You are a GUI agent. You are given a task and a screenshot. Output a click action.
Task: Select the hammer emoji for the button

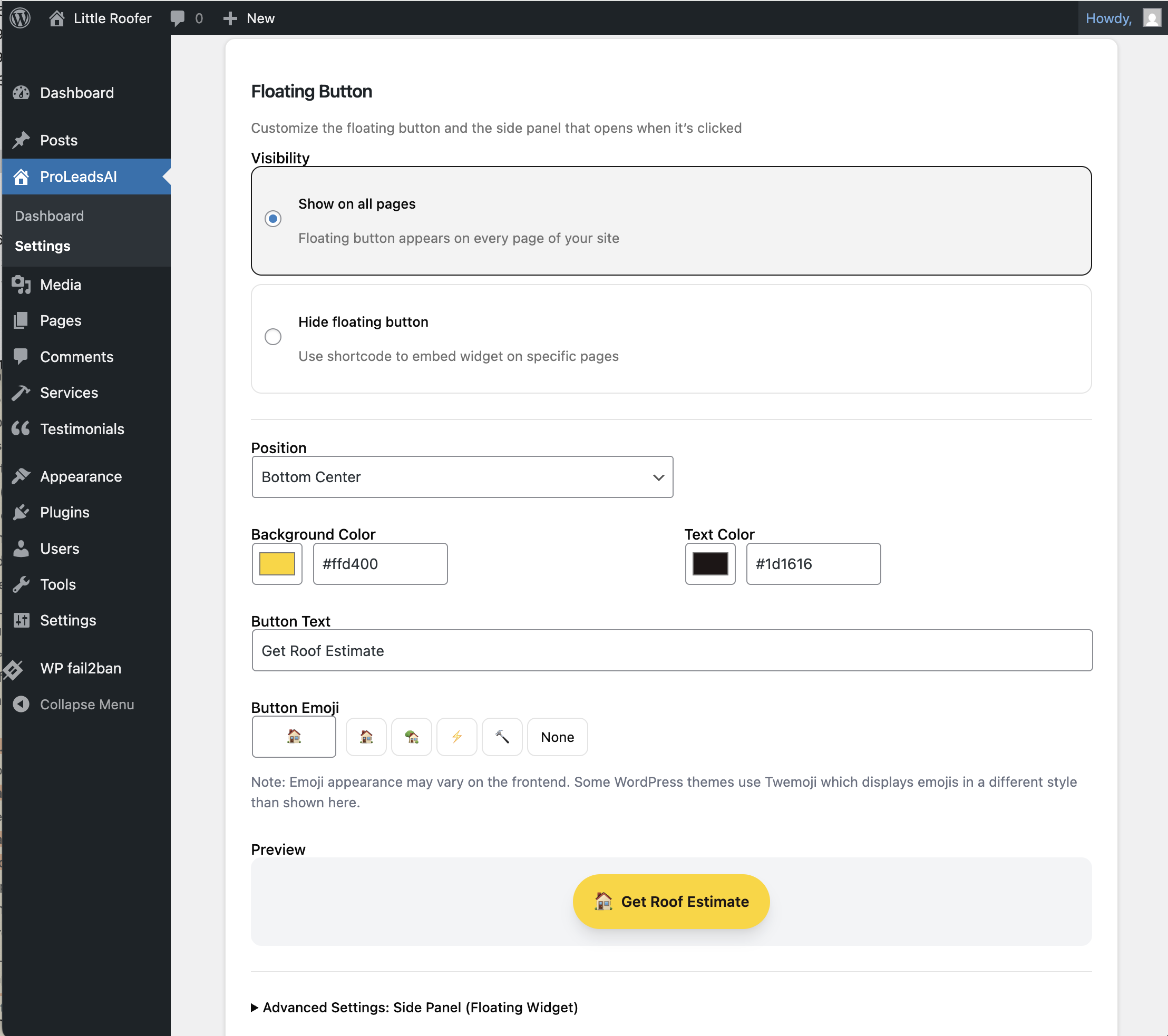tap(501, 737)
